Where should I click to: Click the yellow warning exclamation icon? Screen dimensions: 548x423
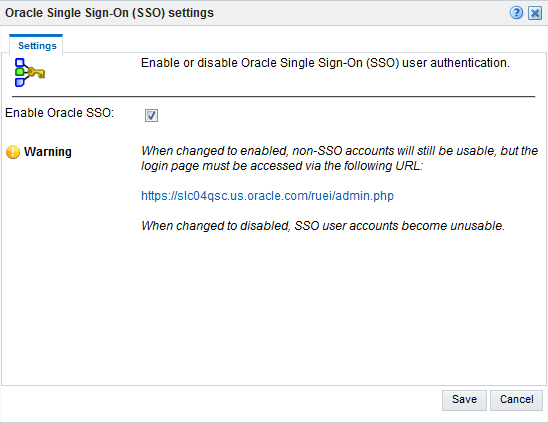pos(13,152)
